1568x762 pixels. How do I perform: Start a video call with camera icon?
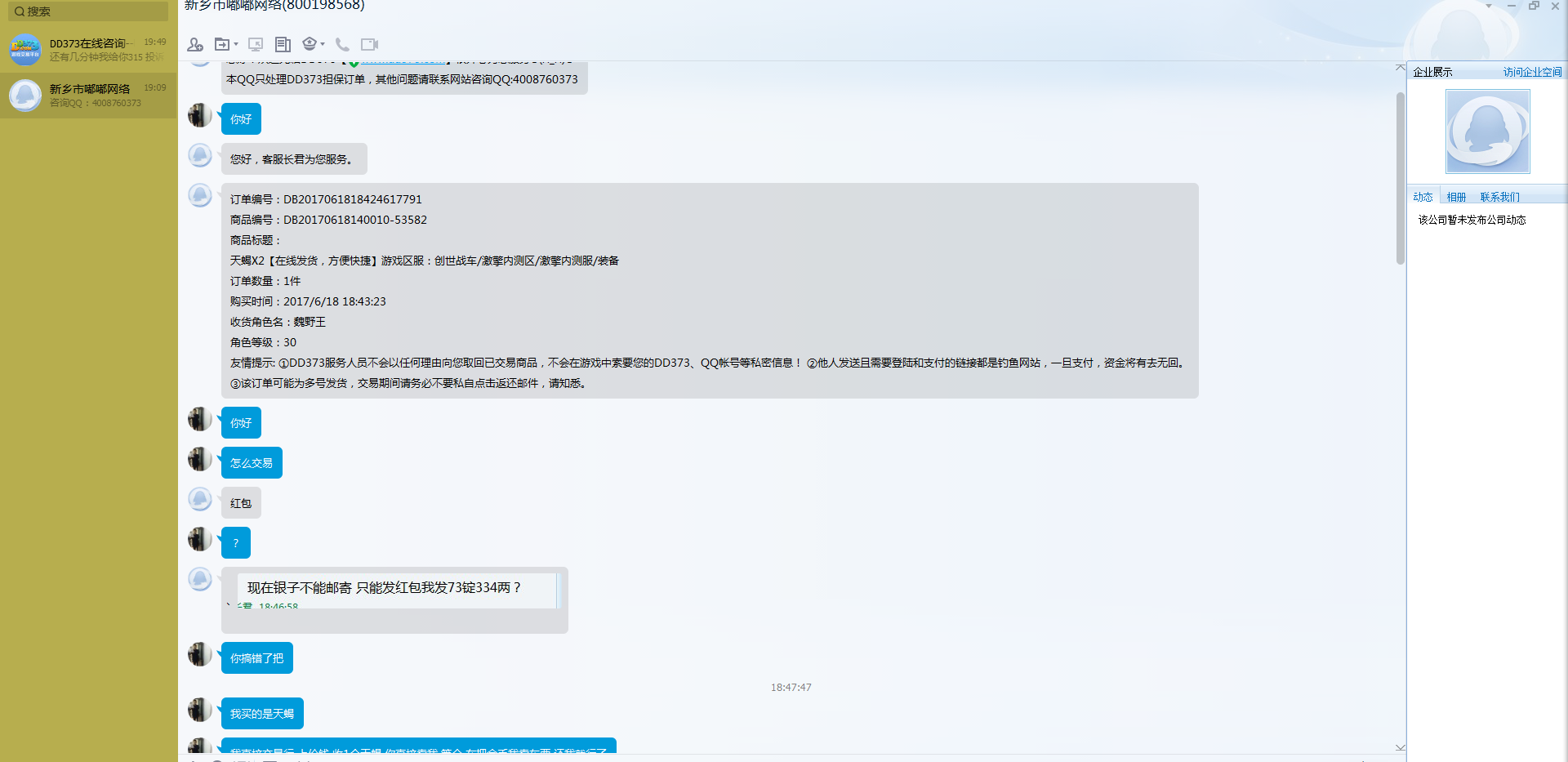pos(369,44)
